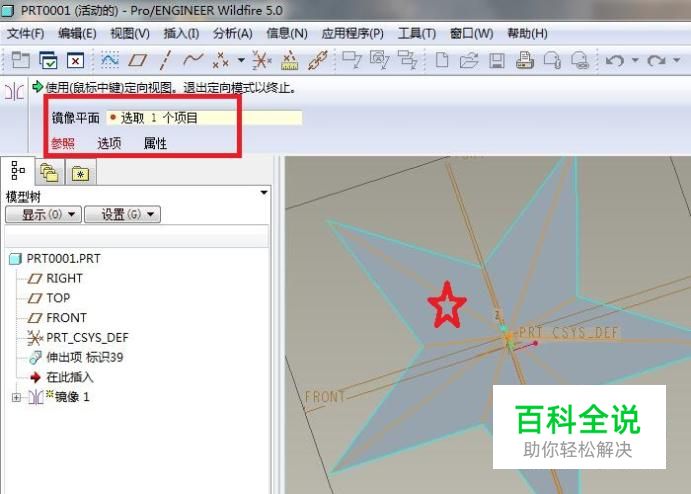Open a file using the folder icon
The image size is (691, 494).
click(469, 60)
